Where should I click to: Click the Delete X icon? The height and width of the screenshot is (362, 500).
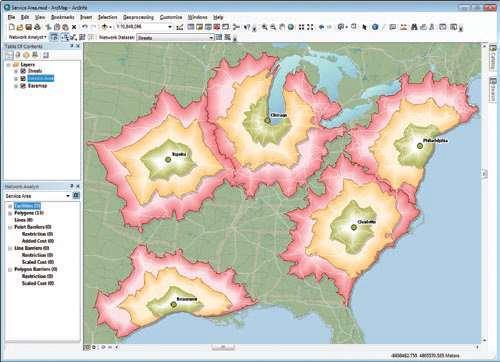(x=74, y=27)
